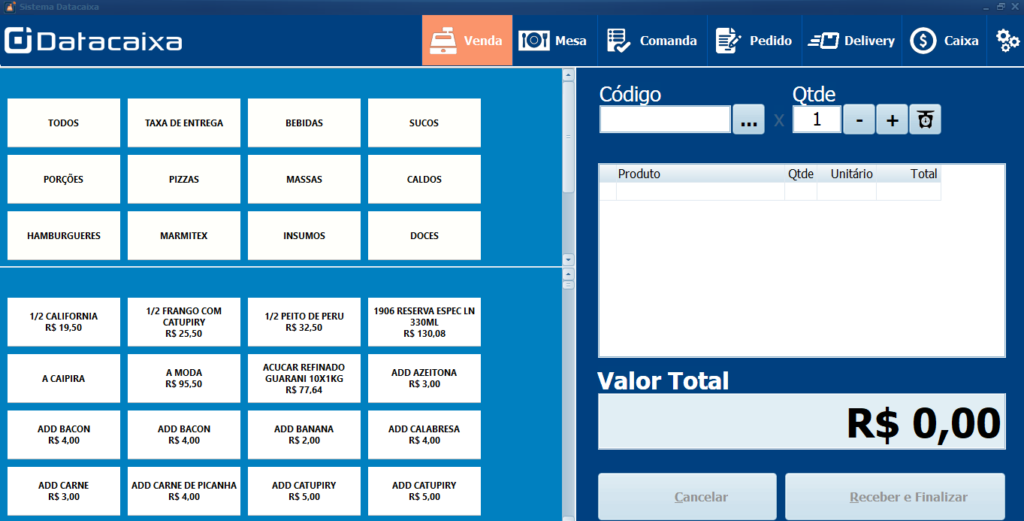Choose the MASSAS category
This screenshot has width=1024, height=521.
coord(304,179)
